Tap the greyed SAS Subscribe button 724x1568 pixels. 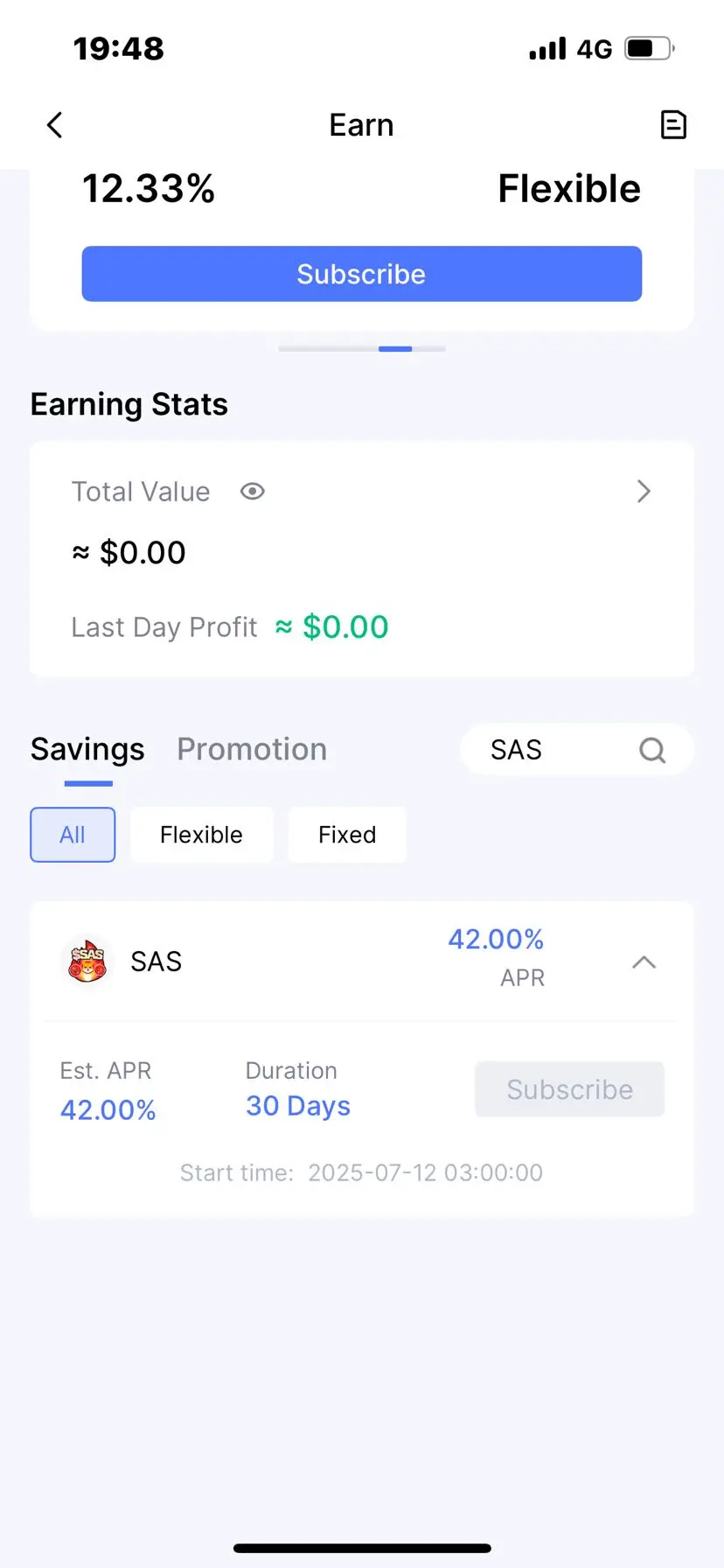click(x=569, y=1089)
